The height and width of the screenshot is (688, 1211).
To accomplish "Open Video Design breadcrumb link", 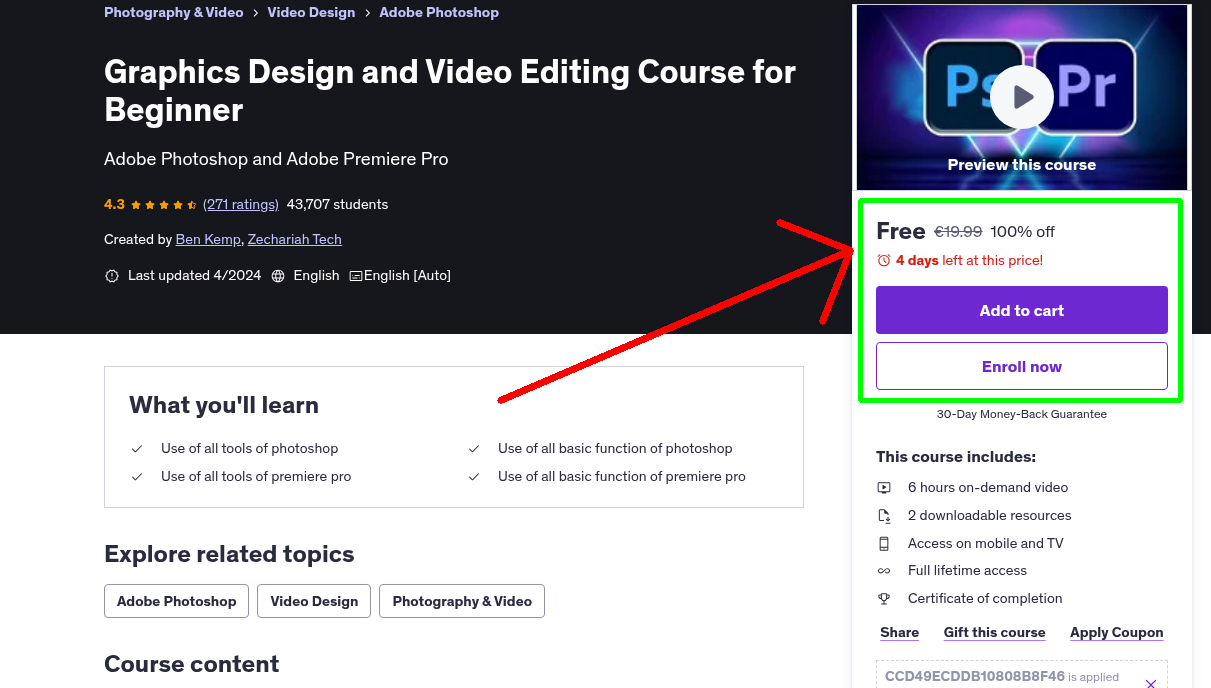I will (x=311, y=12).
